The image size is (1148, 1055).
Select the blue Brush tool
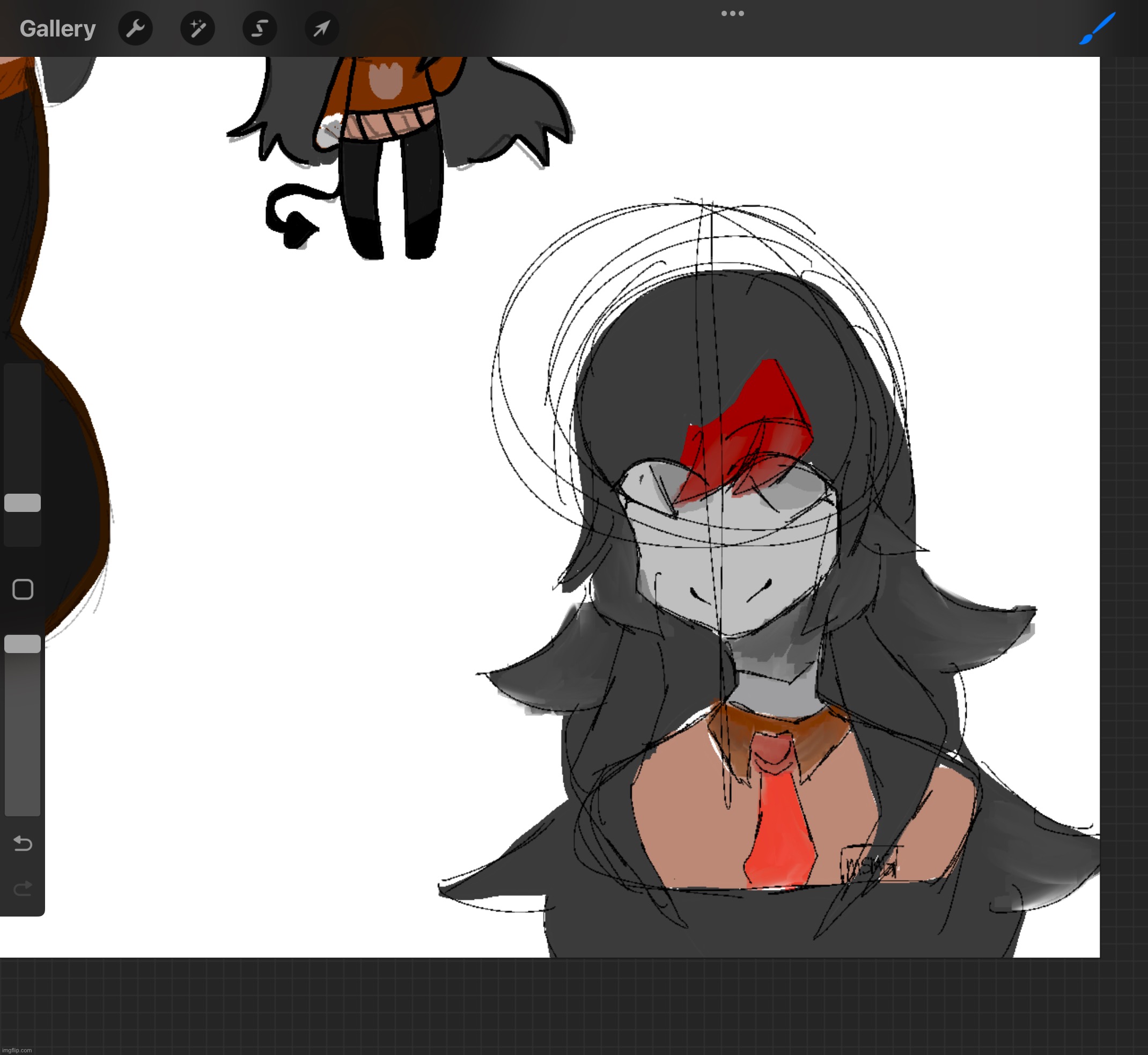coord(1097,28)
